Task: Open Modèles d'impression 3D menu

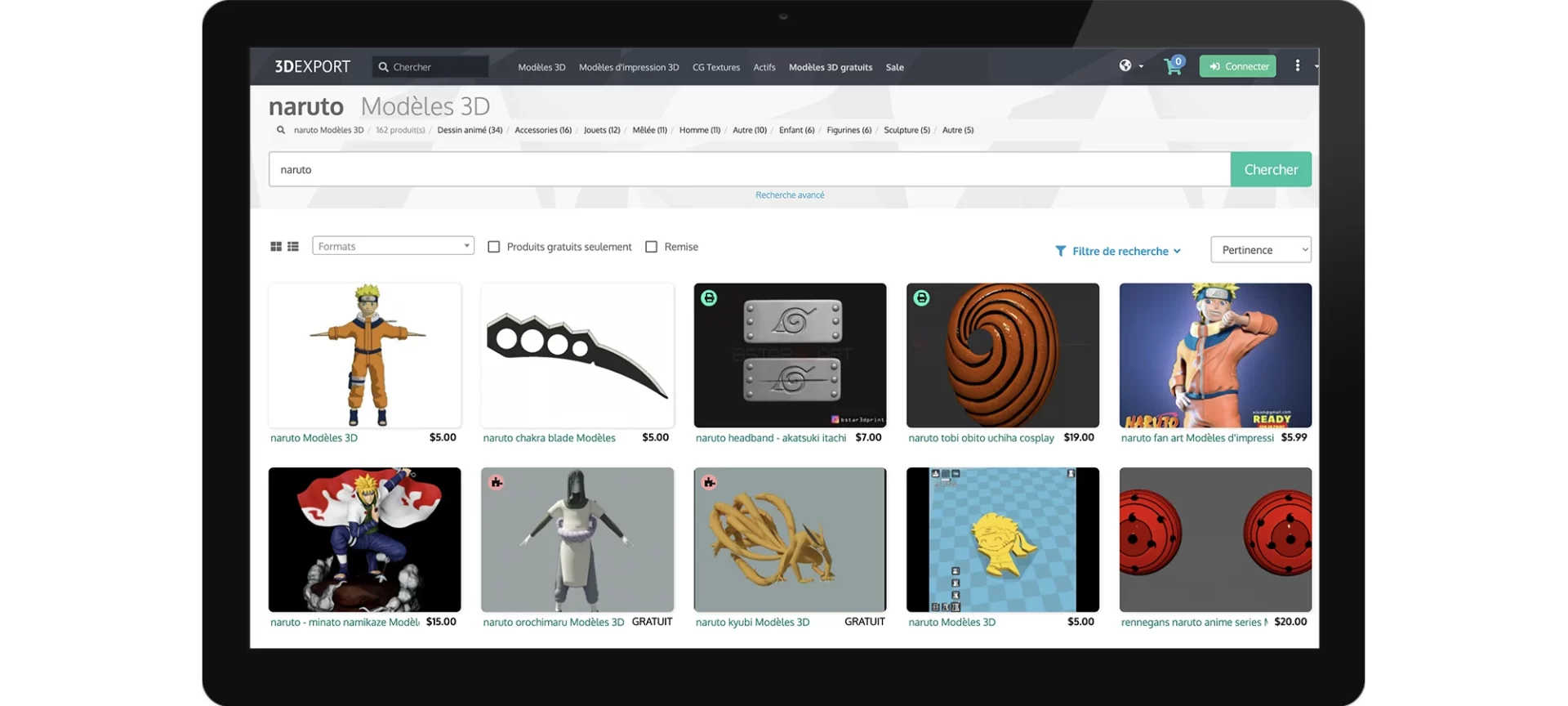Action: pos(629,67)
